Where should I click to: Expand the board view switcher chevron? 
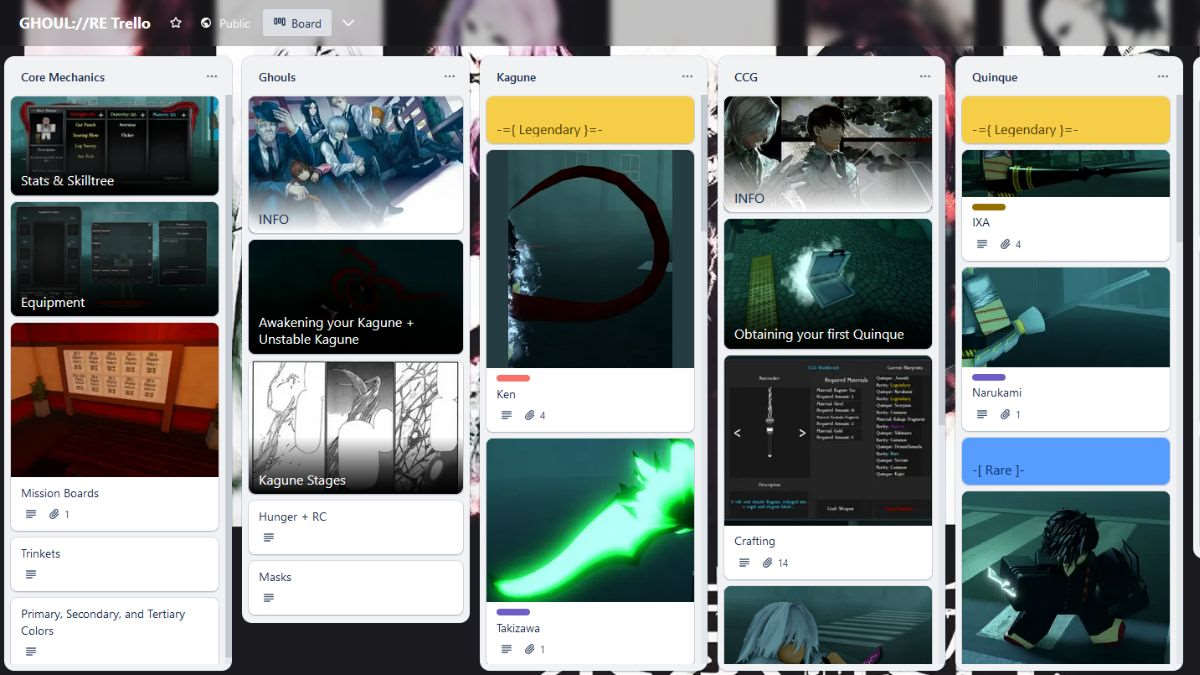tap(348, 23)
